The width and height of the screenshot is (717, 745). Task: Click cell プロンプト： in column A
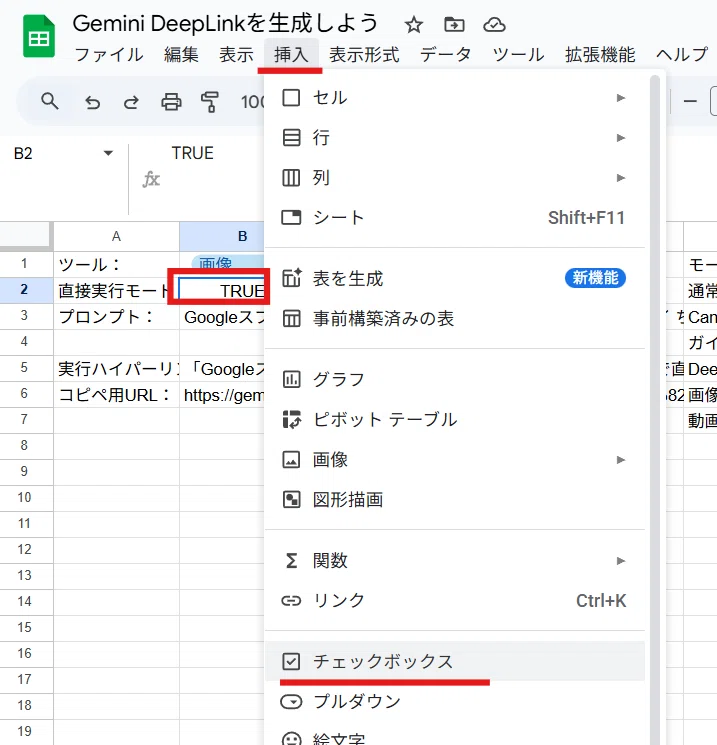pos(116,316)
